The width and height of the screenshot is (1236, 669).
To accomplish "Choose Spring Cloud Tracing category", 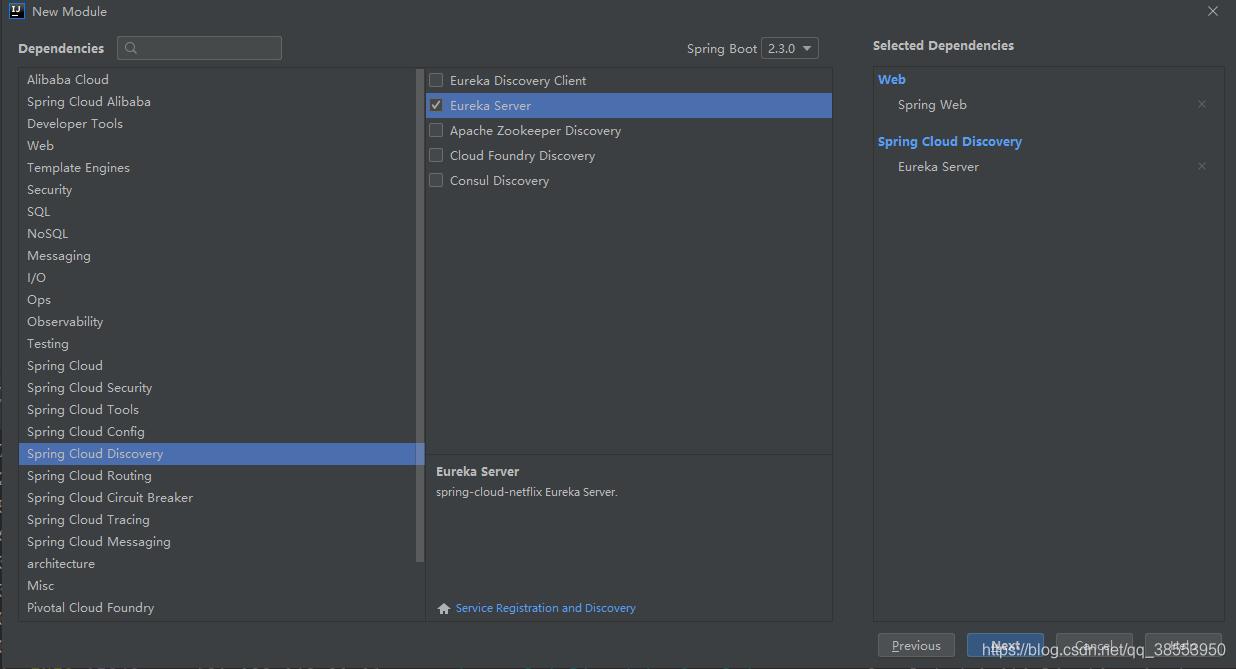I will tap(217, 520).
